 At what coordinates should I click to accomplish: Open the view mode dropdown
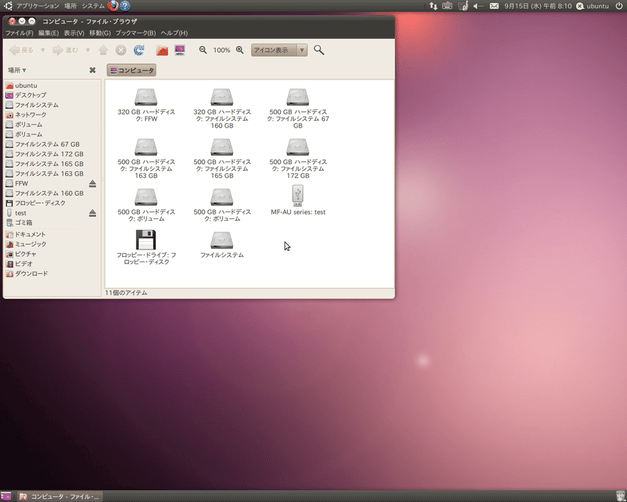(x=279, y=50)
